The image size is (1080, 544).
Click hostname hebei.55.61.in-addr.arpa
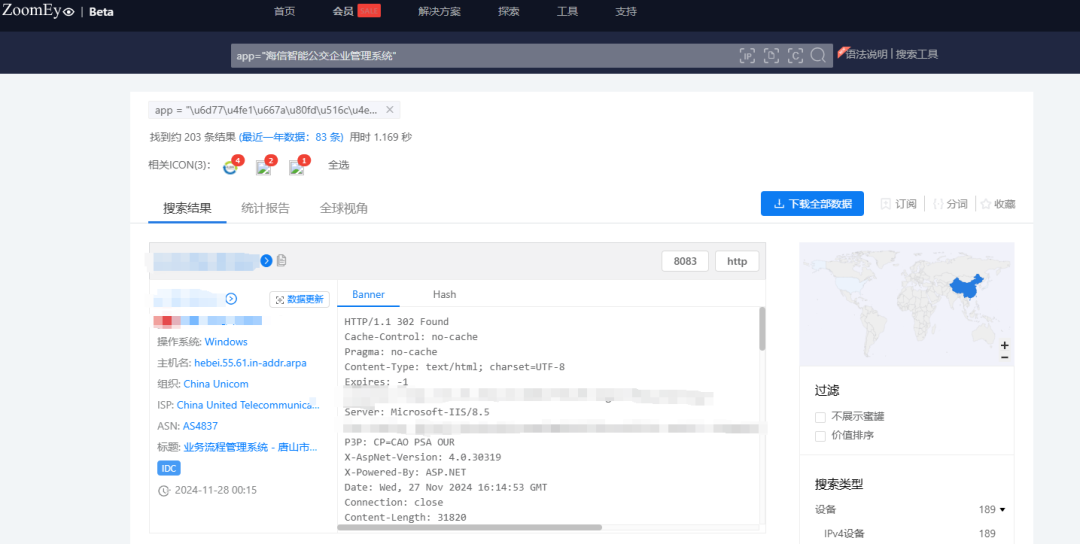(x=251, y=363)
